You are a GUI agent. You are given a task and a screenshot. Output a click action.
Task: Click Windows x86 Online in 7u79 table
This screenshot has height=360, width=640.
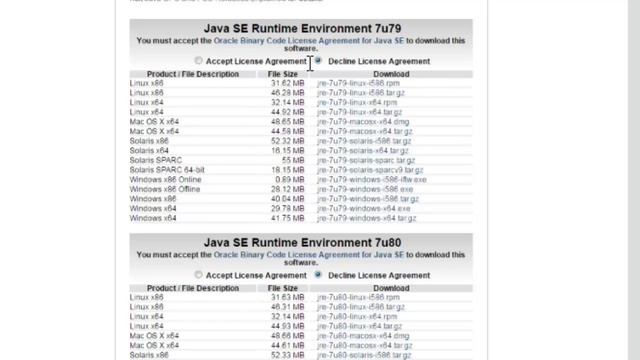(165, 180)
